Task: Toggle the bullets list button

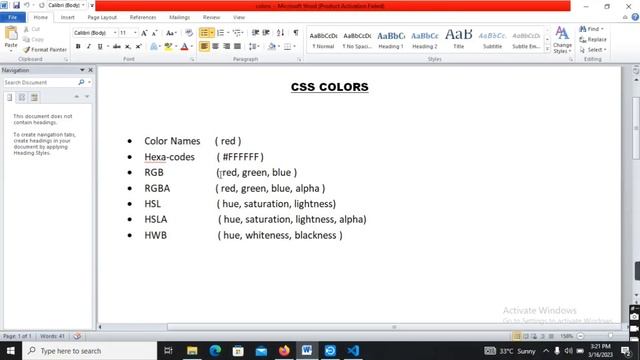Action: pos(204,33)
